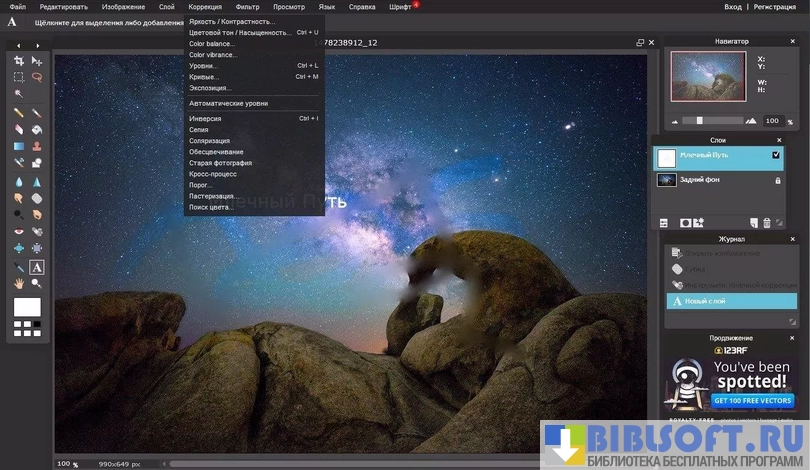Select the Red Eye Reduction tool
Screen dimensions: 810x470
coord(18,232)
